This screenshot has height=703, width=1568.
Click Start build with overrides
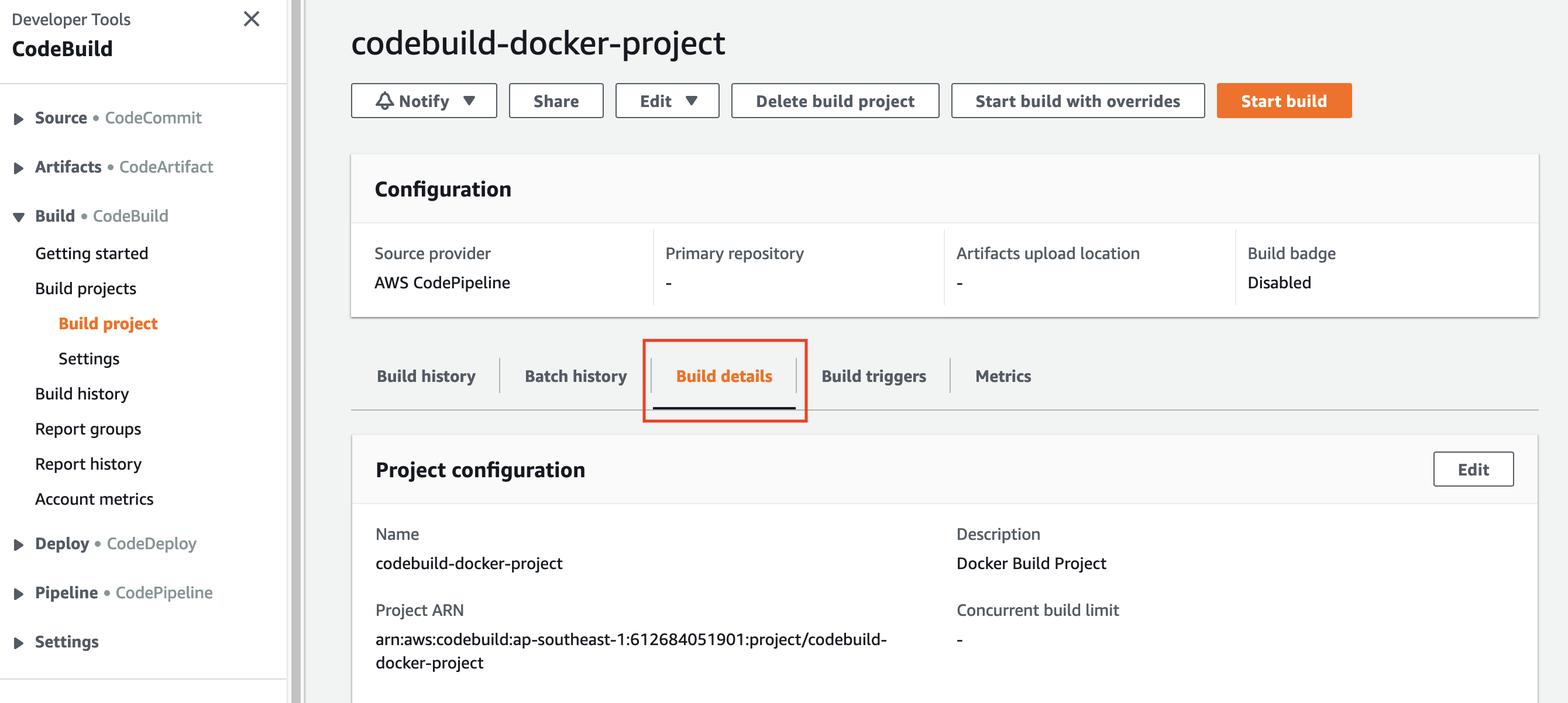click(1077, 101)
